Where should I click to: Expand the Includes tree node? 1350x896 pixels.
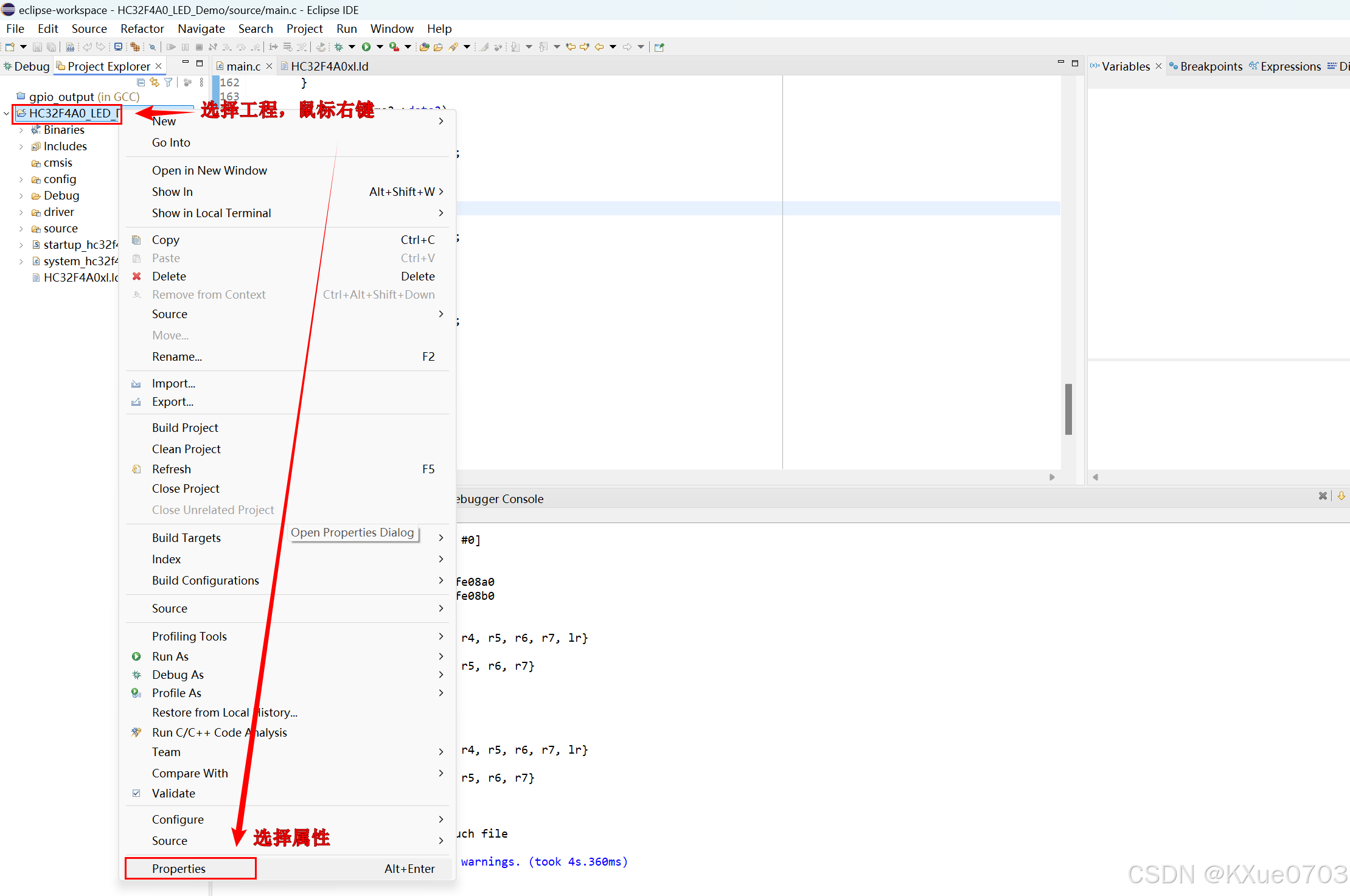pyautogui.click(x=21, y=147)
